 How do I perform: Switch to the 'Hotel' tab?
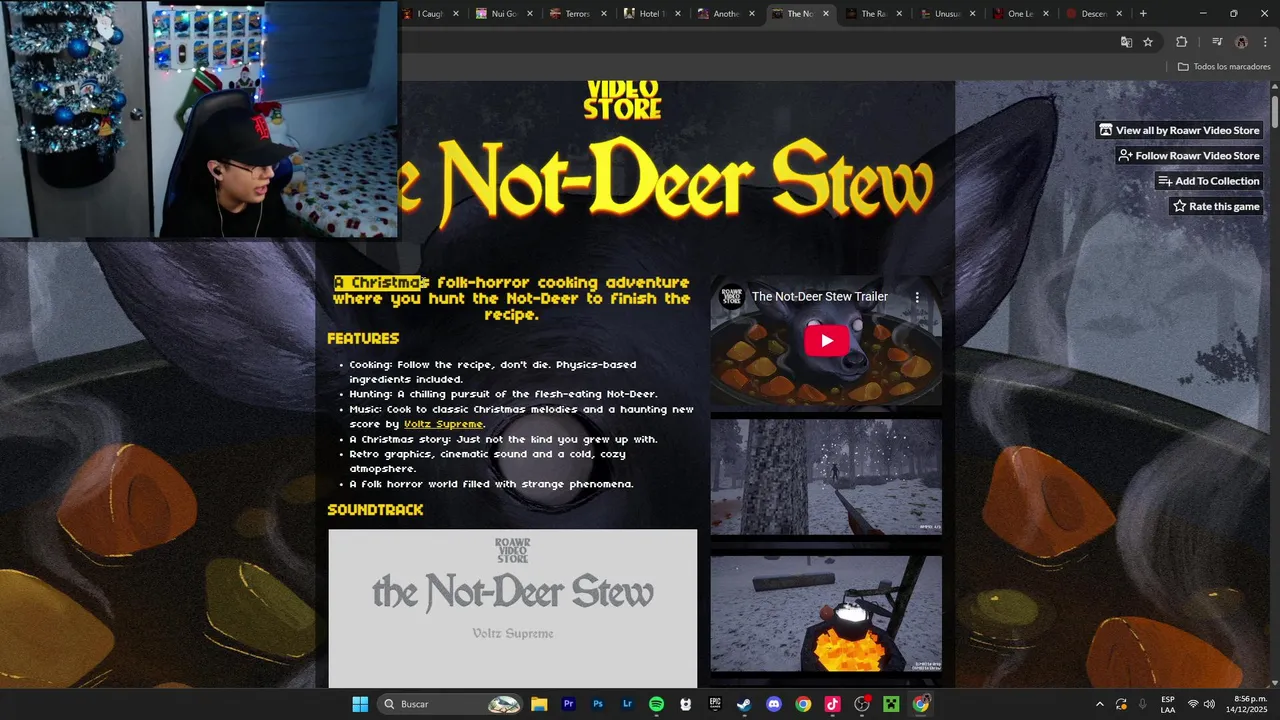(x=651, y=14)
